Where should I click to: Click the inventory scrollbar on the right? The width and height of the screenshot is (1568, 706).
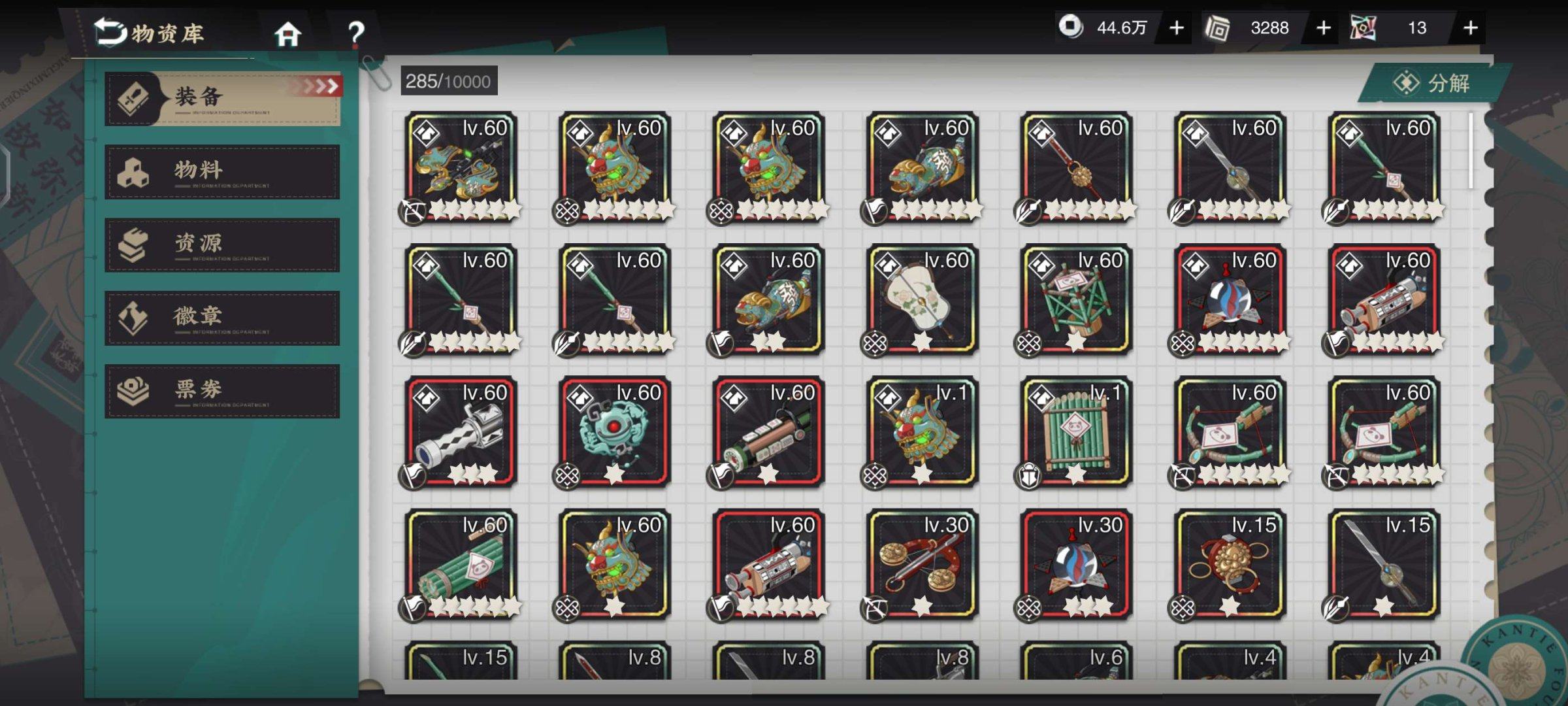(x=1471, y=152)
